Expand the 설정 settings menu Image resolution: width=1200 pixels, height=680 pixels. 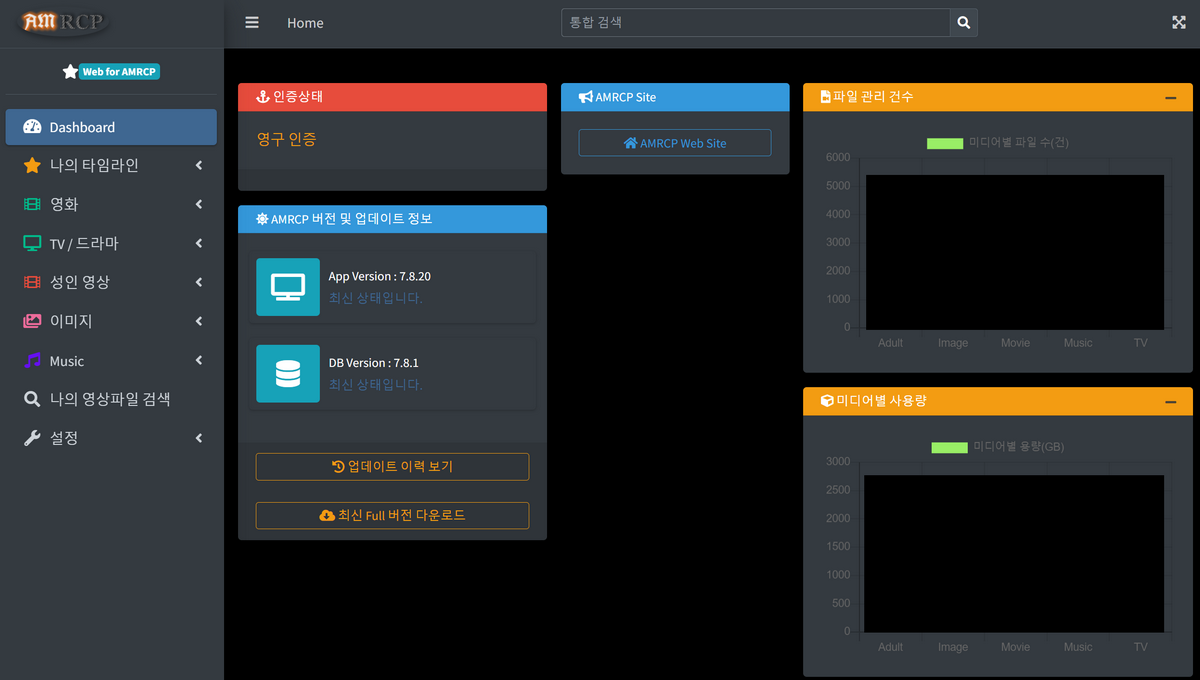coord(199,438)
